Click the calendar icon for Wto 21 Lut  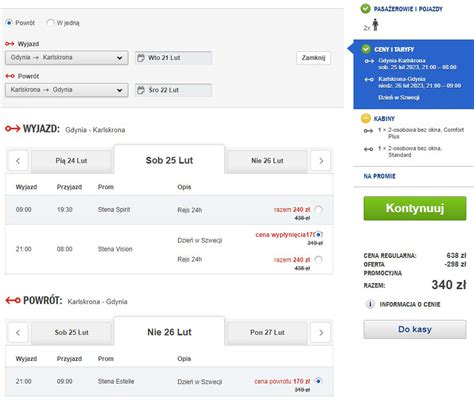click(141, 58)
